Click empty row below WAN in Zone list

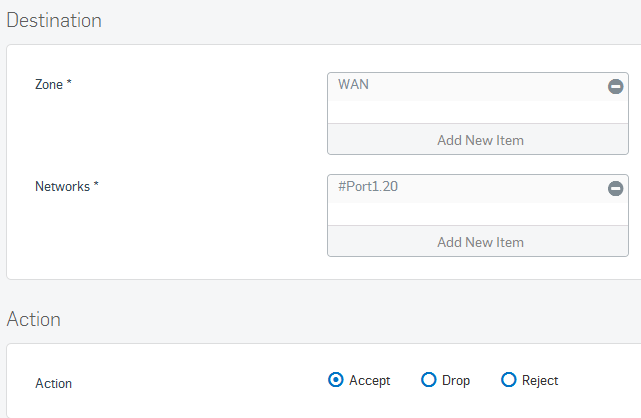click(x=478, y=112)
